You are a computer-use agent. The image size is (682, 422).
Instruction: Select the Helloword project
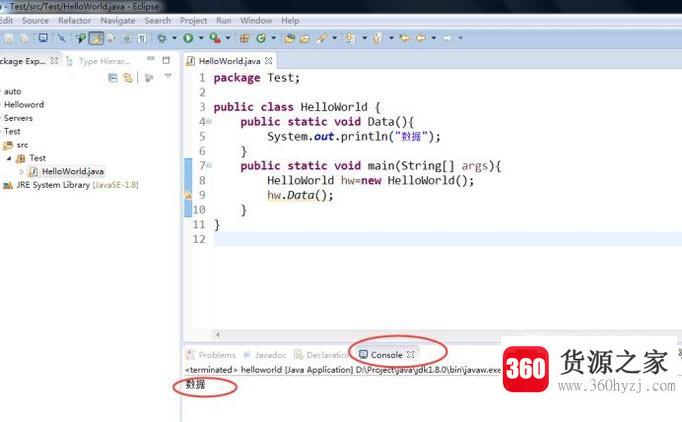coord(24,104)
